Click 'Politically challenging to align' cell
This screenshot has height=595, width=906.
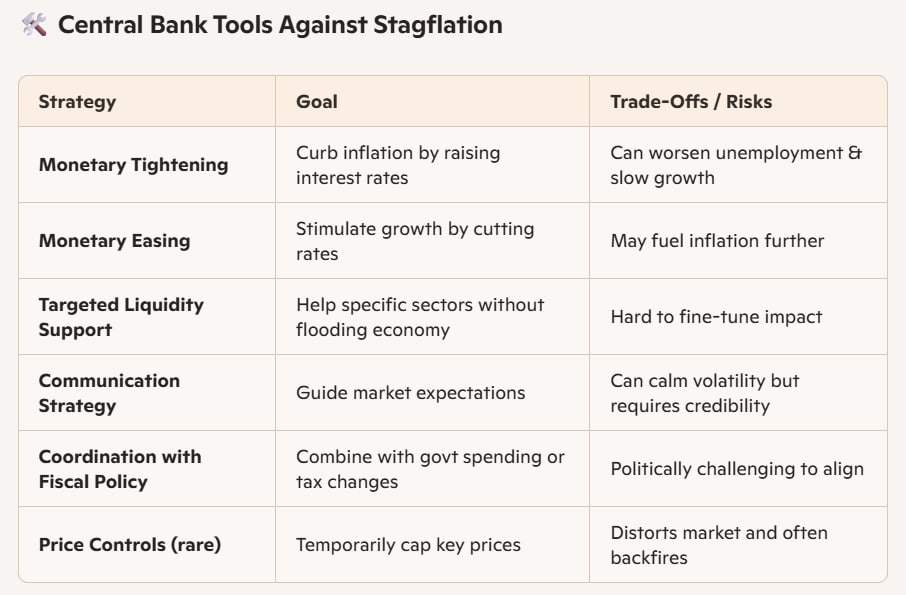click(x=737, y=468)
